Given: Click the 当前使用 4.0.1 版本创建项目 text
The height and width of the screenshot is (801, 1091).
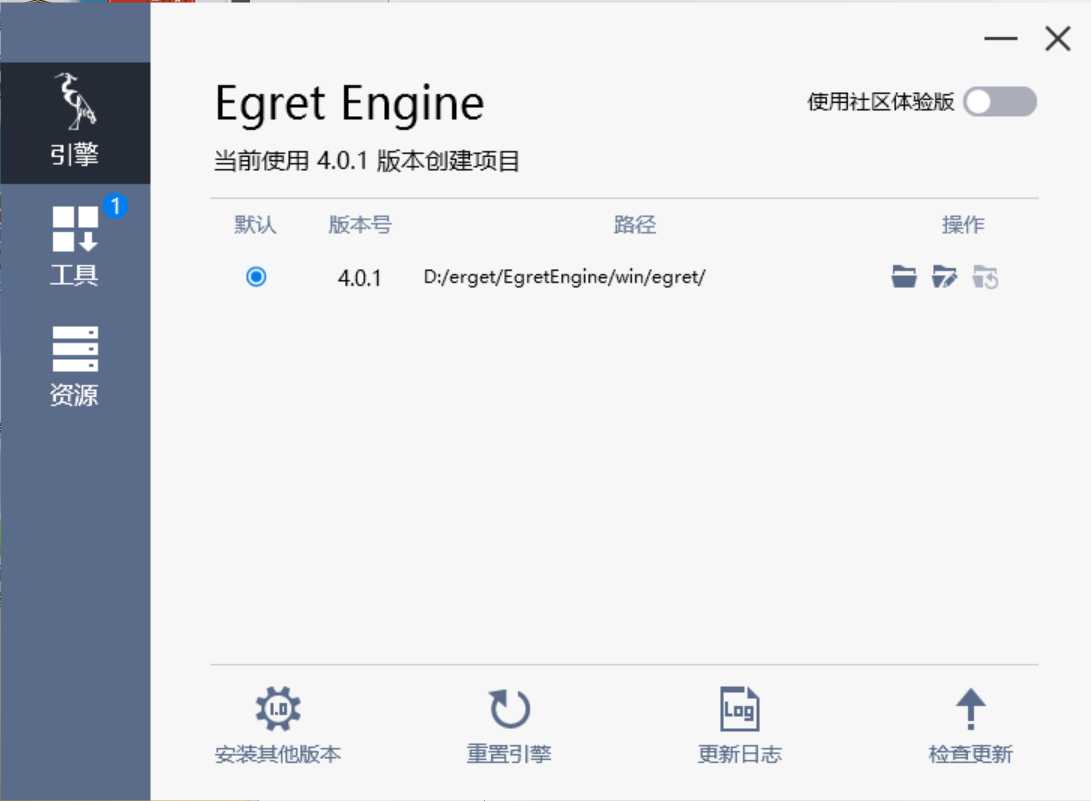Looking at the screenshot, I should pyautogui.click(x=367, y=161).
